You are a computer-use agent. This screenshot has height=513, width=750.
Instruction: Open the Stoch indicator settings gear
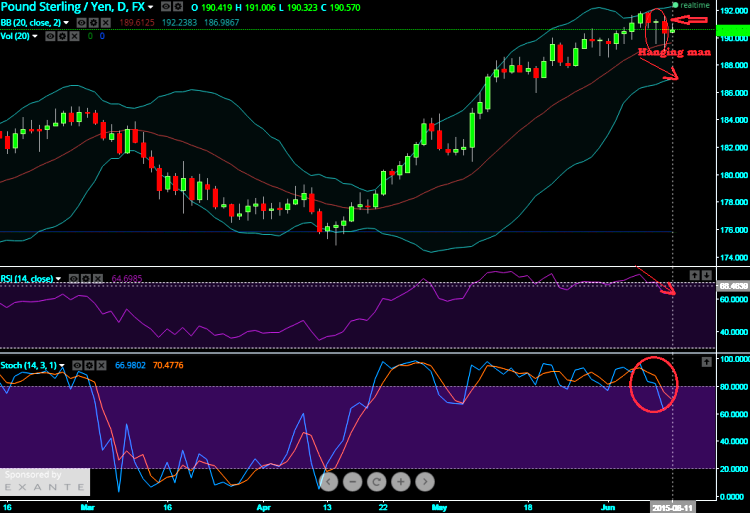[x=89, y=366]
